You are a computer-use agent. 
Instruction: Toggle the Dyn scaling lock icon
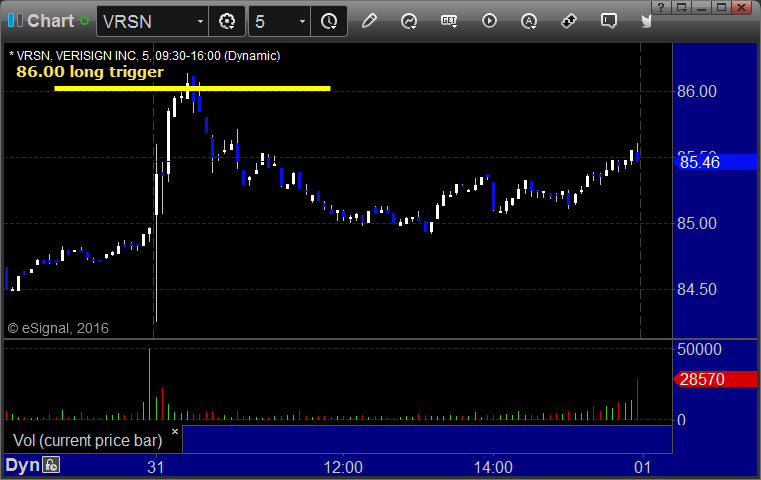51,465
